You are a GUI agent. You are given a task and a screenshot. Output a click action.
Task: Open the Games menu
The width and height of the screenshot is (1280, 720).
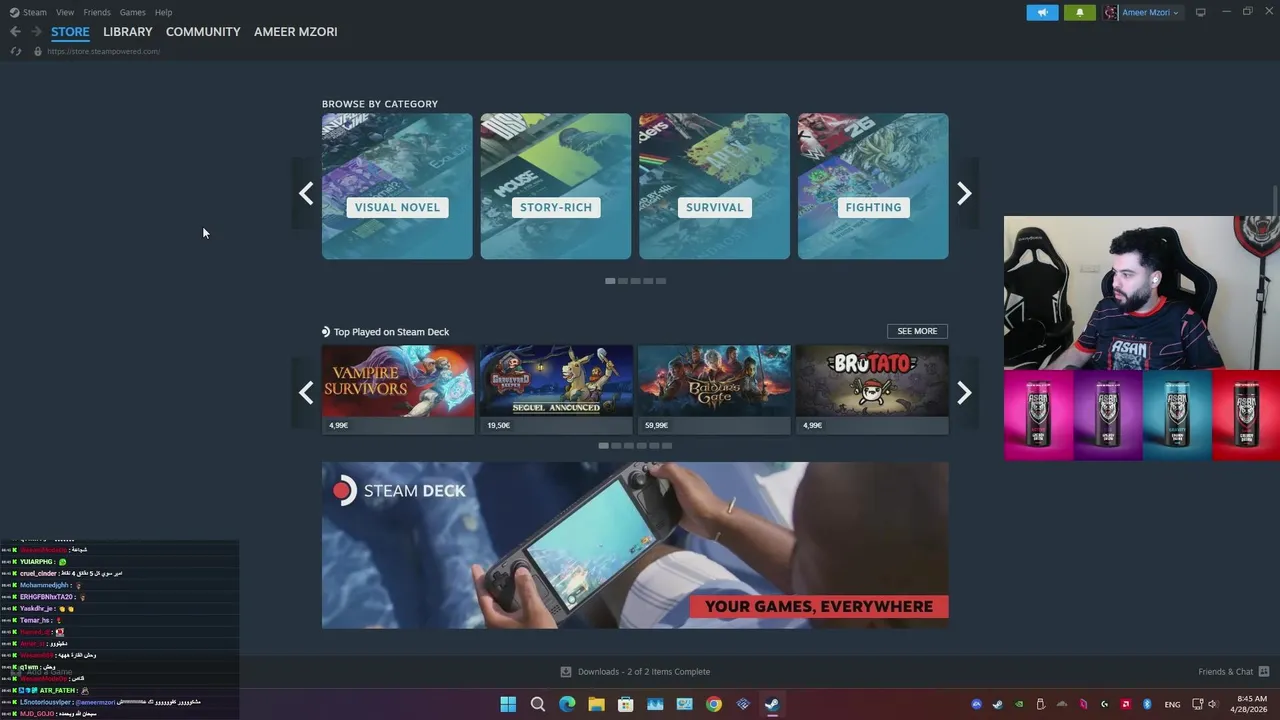coord(132,12)
